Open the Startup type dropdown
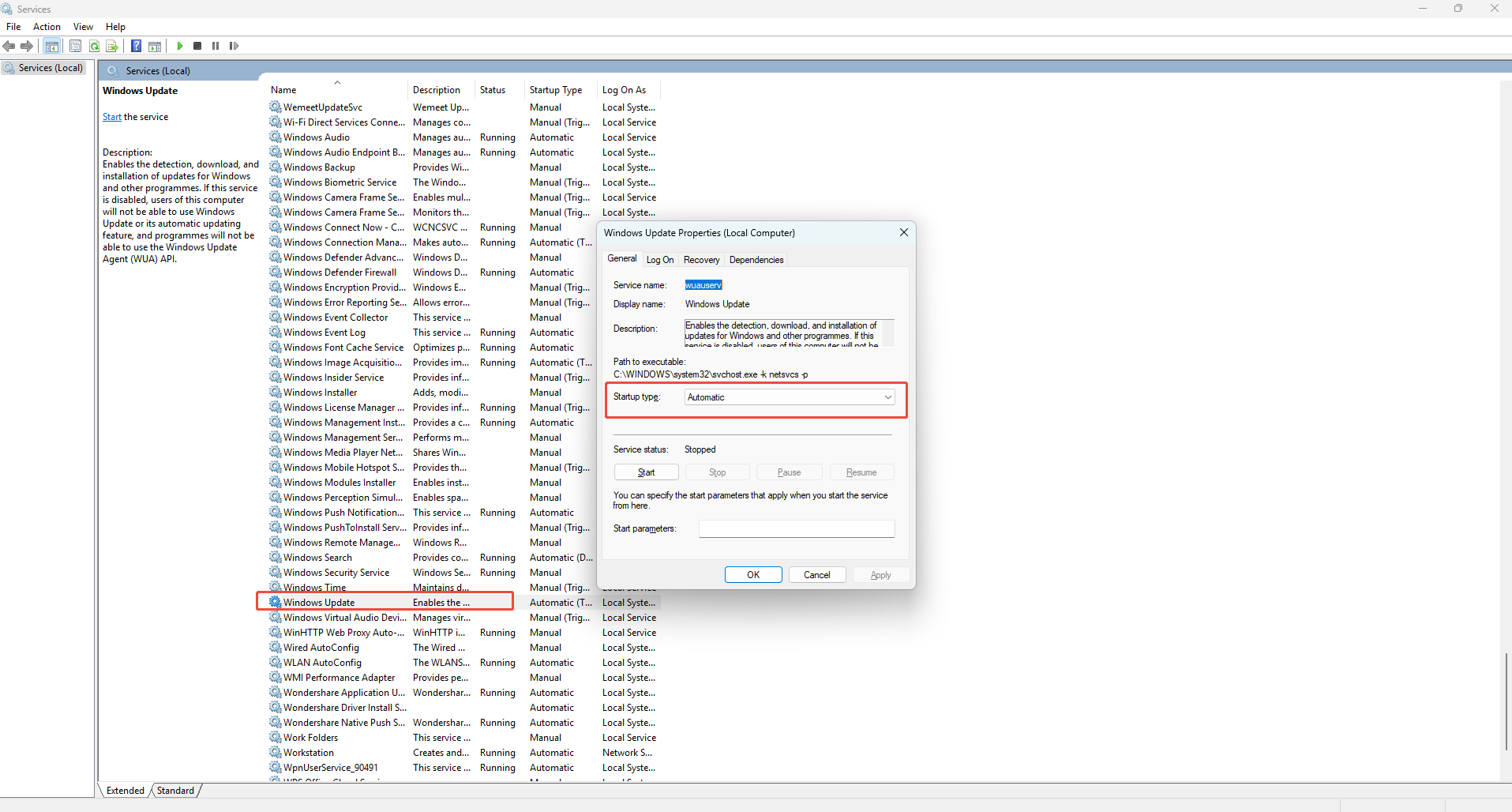 point(790,397)
